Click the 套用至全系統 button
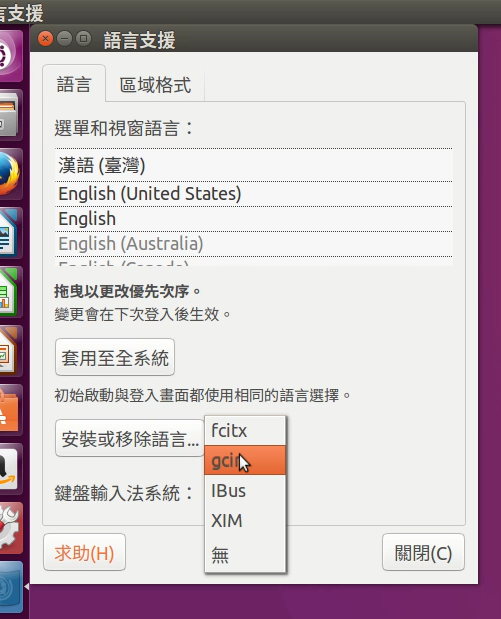The width and height of the screenshot is (501, 619). coord(115,357)
